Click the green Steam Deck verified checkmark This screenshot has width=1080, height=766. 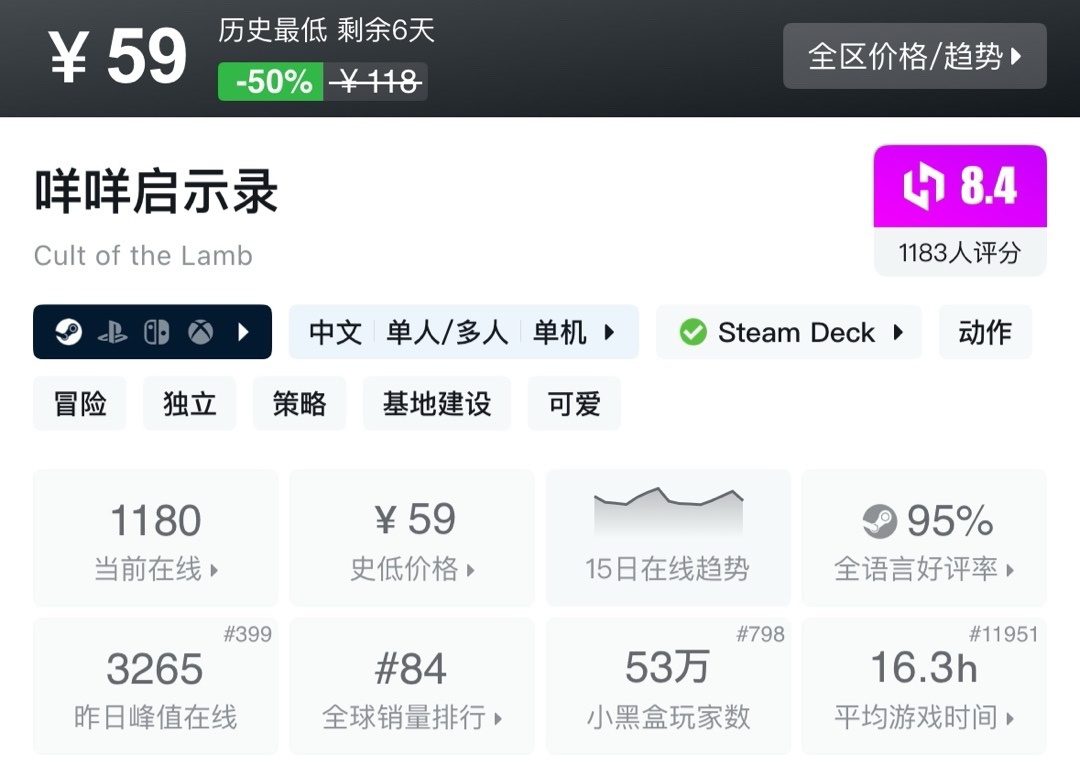tap(693, 332)
